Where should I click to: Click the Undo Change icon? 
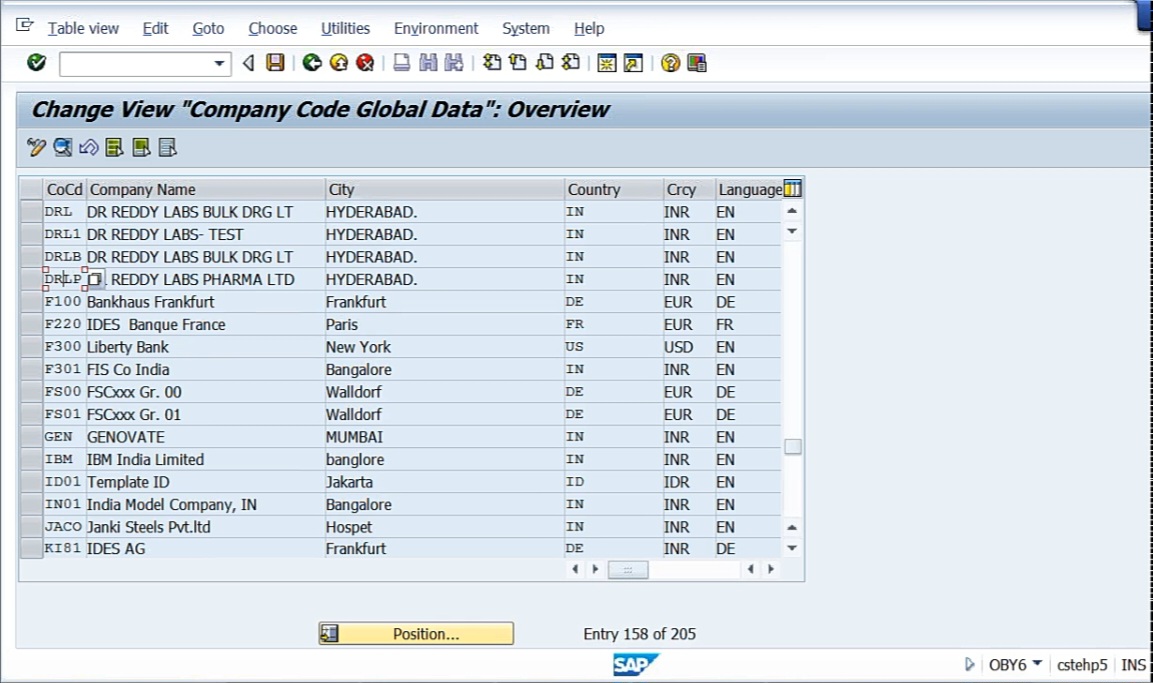pos(88,148)
